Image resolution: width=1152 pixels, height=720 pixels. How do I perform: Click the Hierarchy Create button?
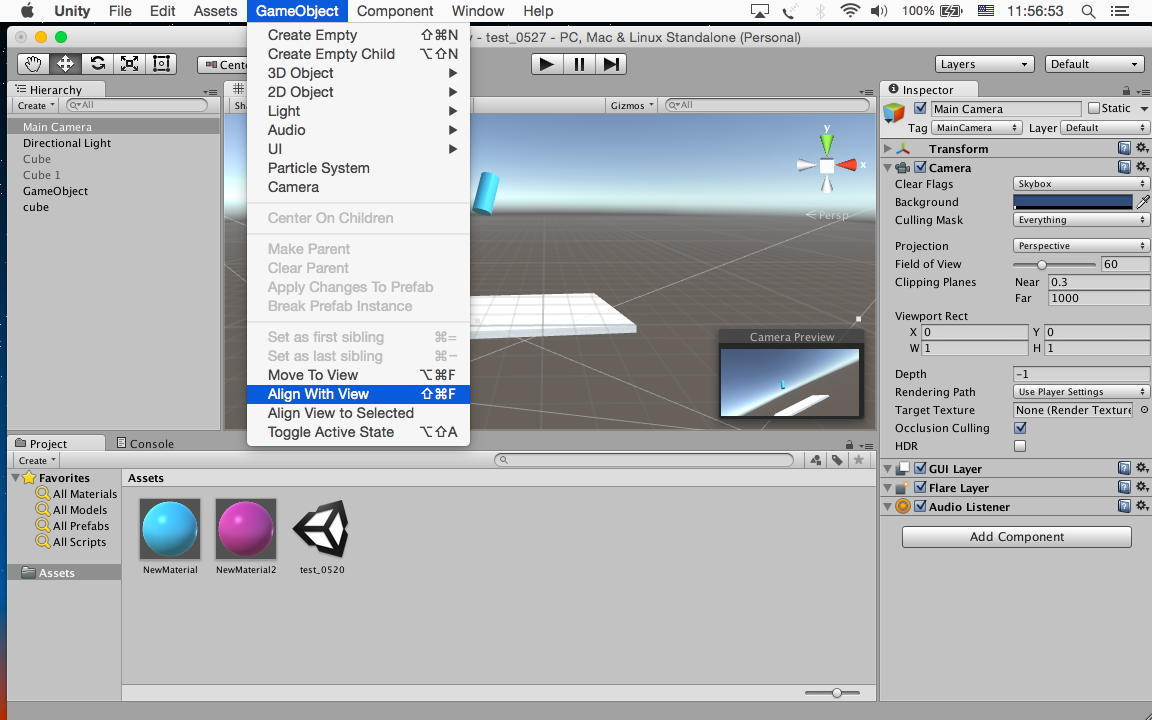coord(35,105)
